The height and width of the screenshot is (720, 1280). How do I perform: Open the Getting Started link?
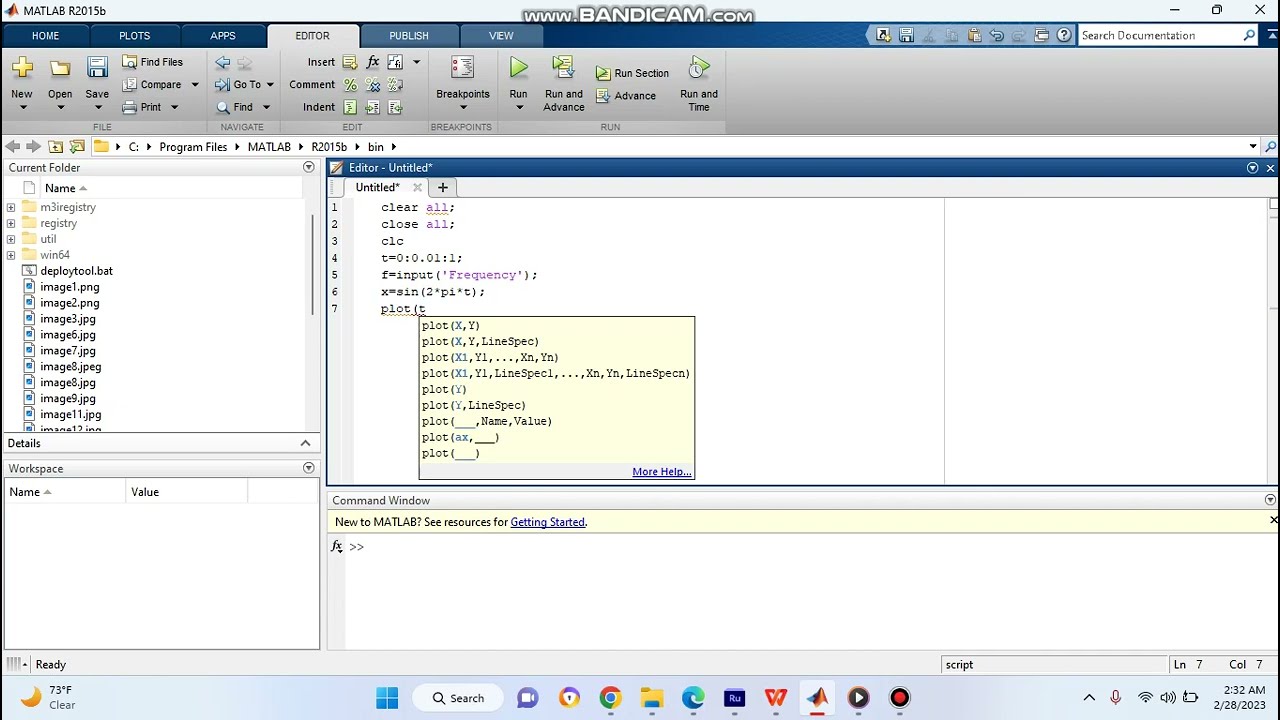[547, 522]
